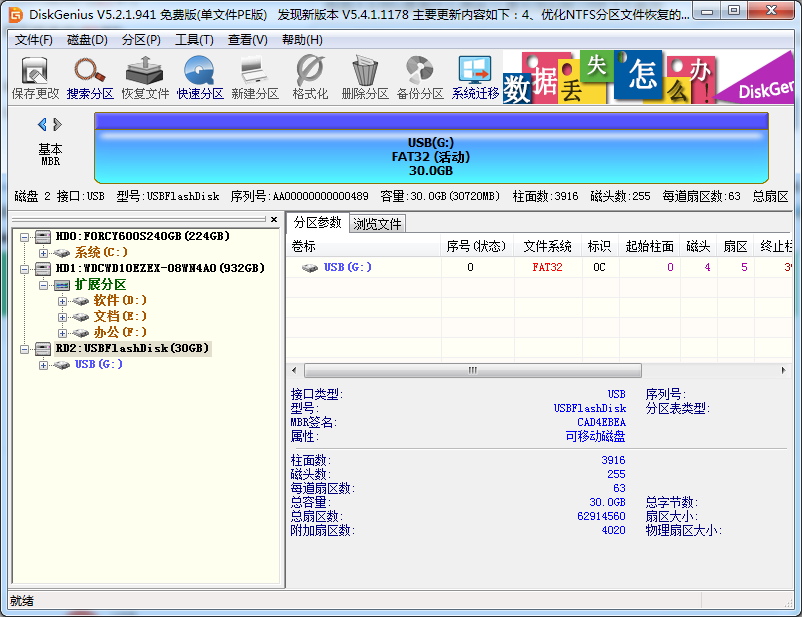
Task: Go to next disk with right arrow
Action: click(58, 125)
